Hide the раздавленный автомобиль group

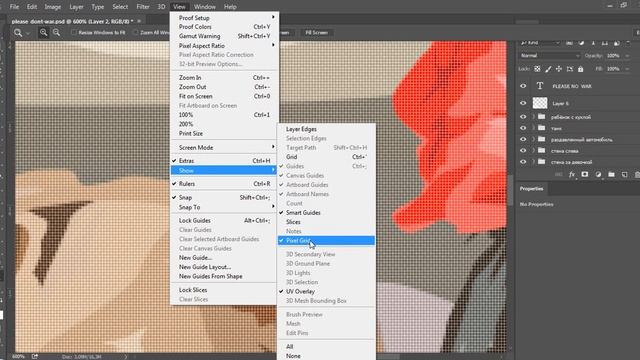523,139
